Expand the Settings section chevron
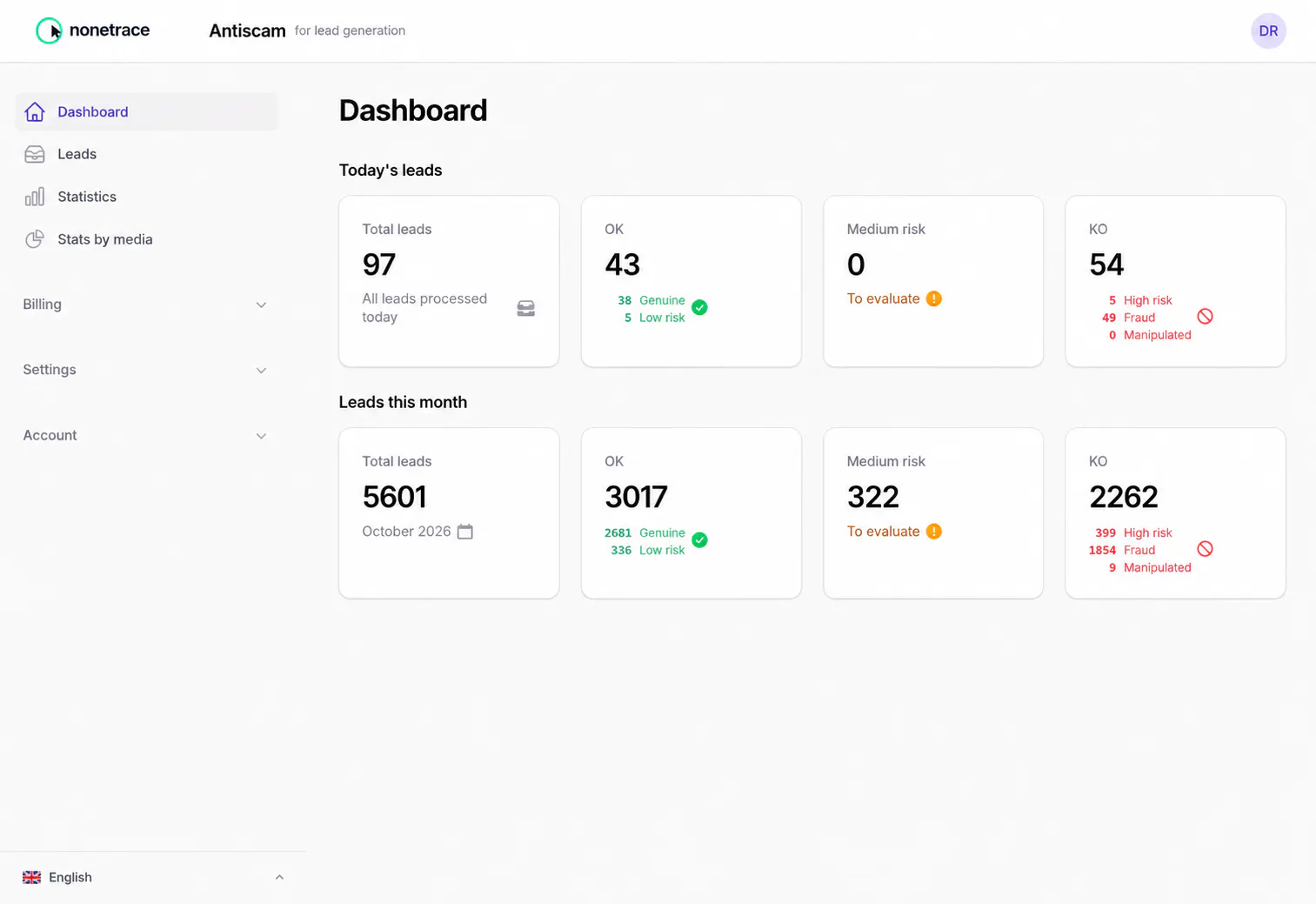Viewport: 1316px width, 904px height. point(261,370)
